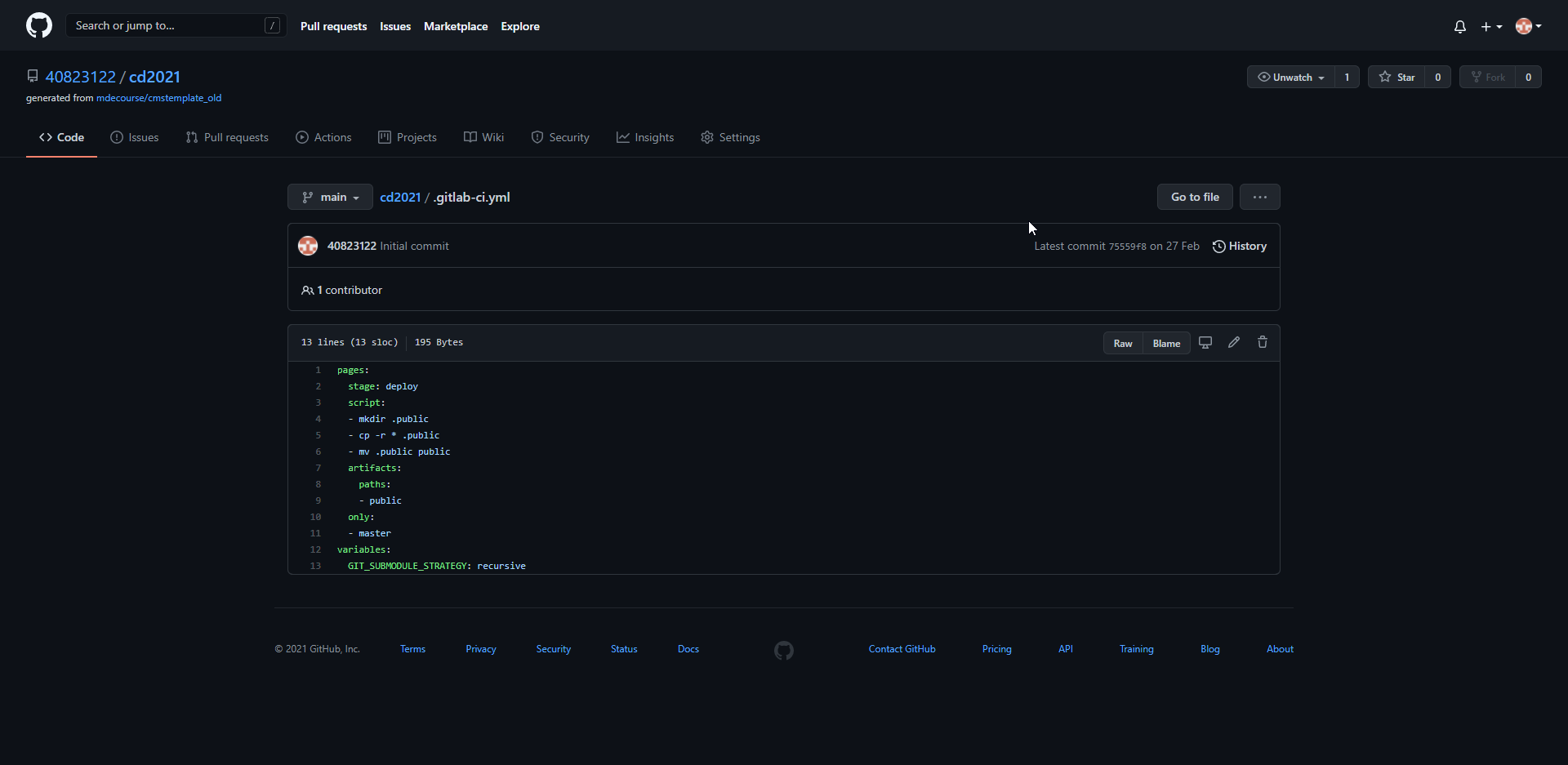1568x765 pixels.
Task: Open the Insights tab
Action: pyautogui.click(x=645, y=137)
